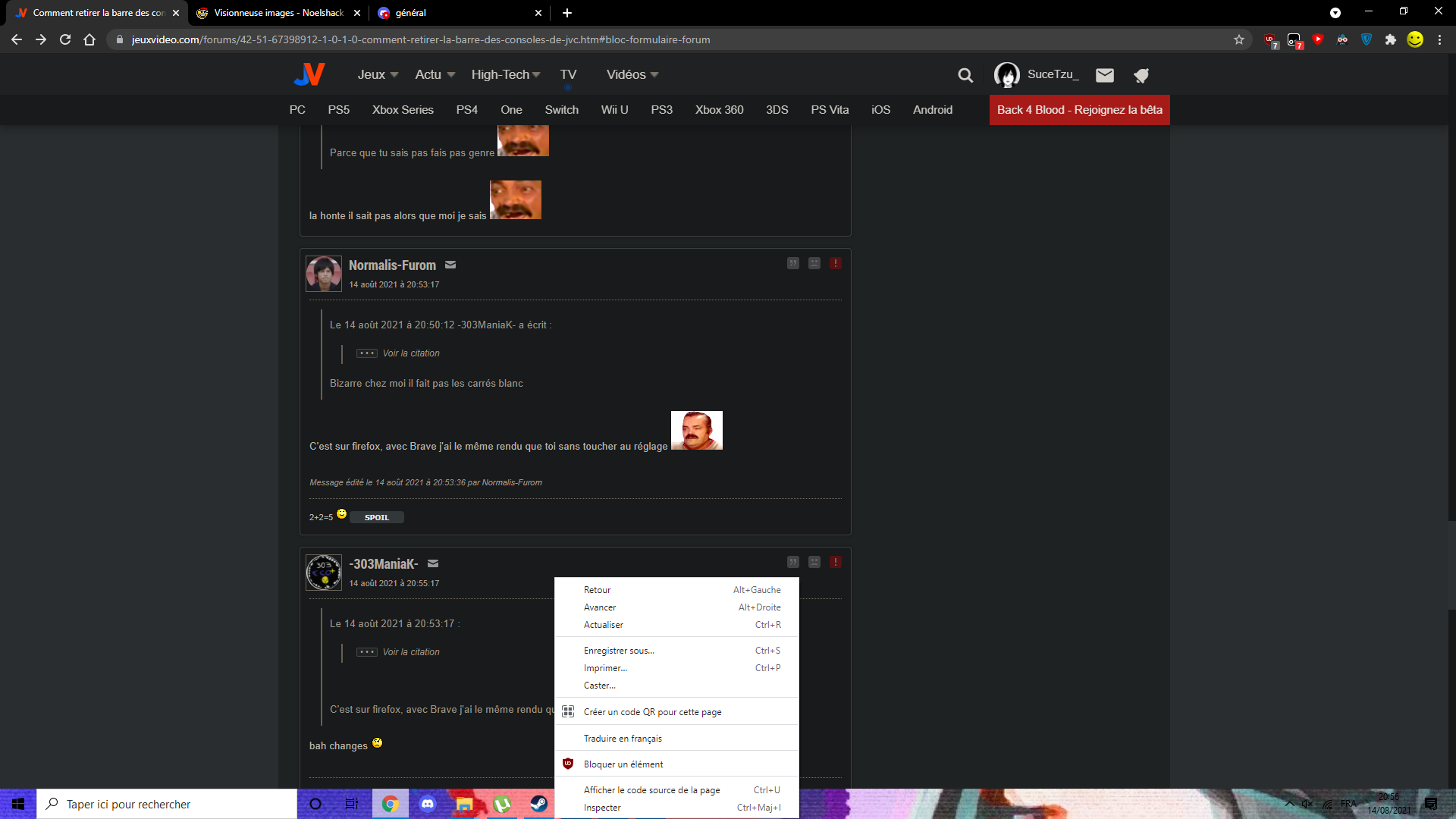
Task: Send message to Normalis-Furom via envelope
Action: 450,265
